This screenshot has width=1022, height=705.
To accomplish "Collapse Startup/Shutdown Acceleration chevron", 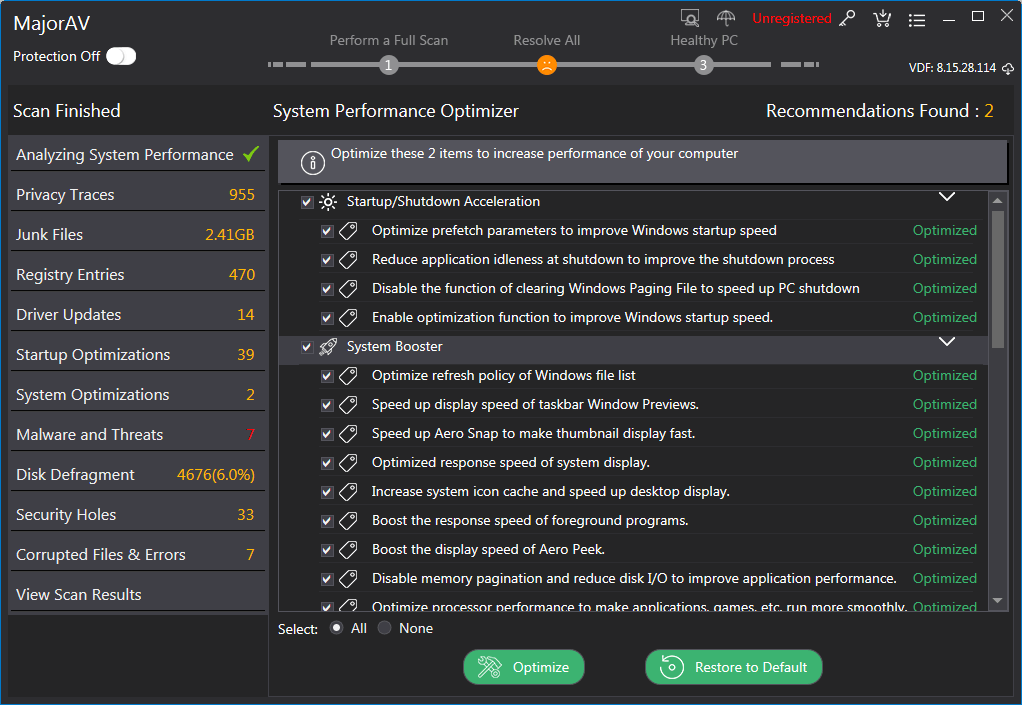I will (946, 196).
